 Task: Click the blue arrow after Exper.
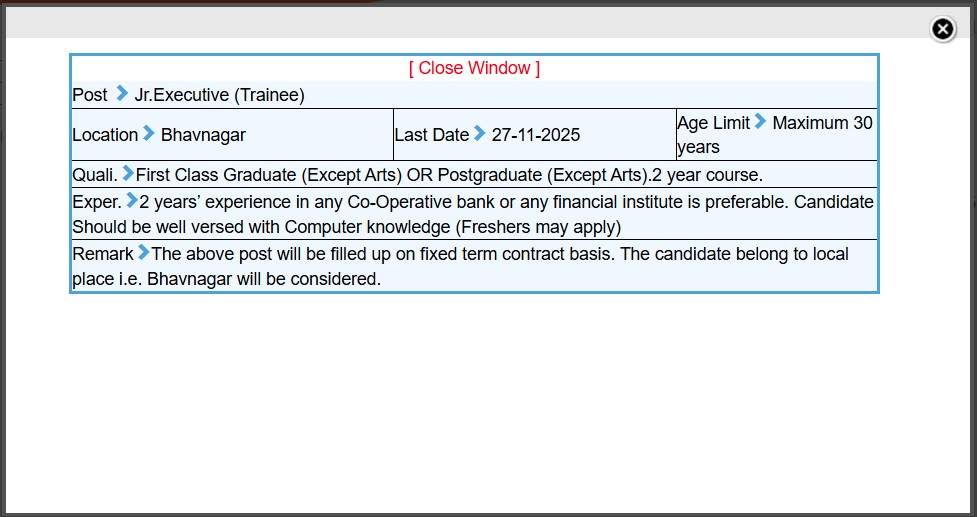click(131, 200)
